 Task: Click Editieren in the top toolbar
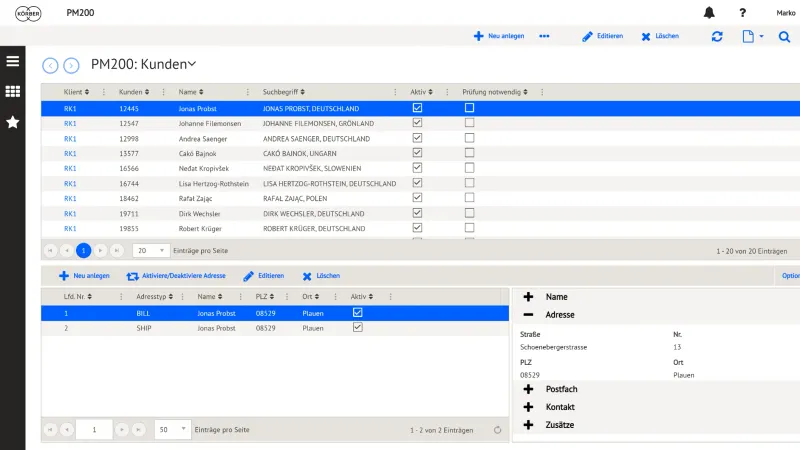click(603, 36)
